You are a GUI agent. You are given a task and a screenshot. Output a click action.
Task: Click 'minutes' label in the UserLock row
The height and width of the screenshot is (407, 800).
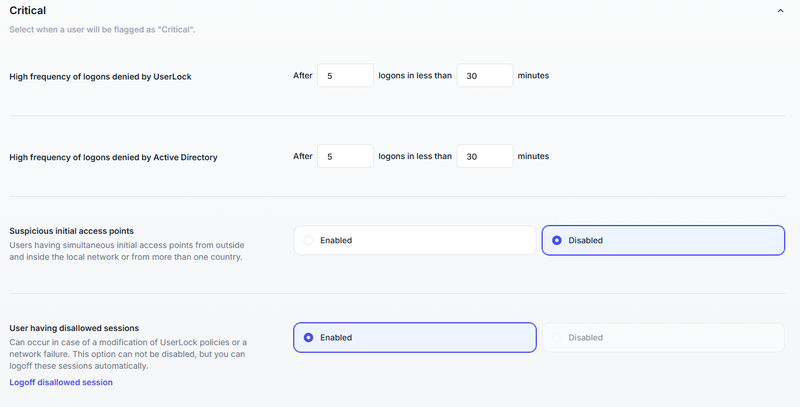pyautogui.click(x=533, y=76)
